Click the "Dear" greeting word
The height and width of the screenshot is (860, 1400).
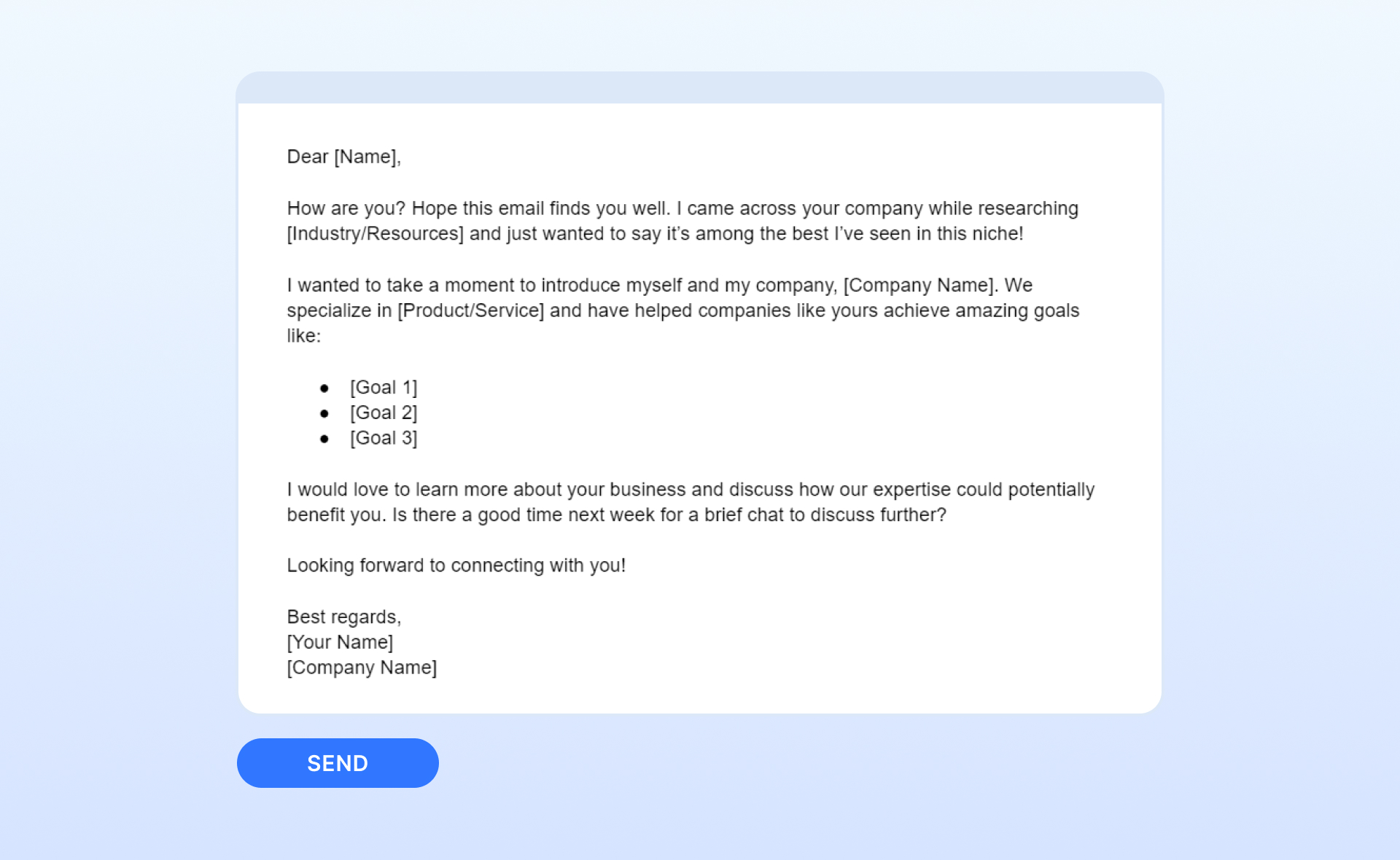pos(307,157)
